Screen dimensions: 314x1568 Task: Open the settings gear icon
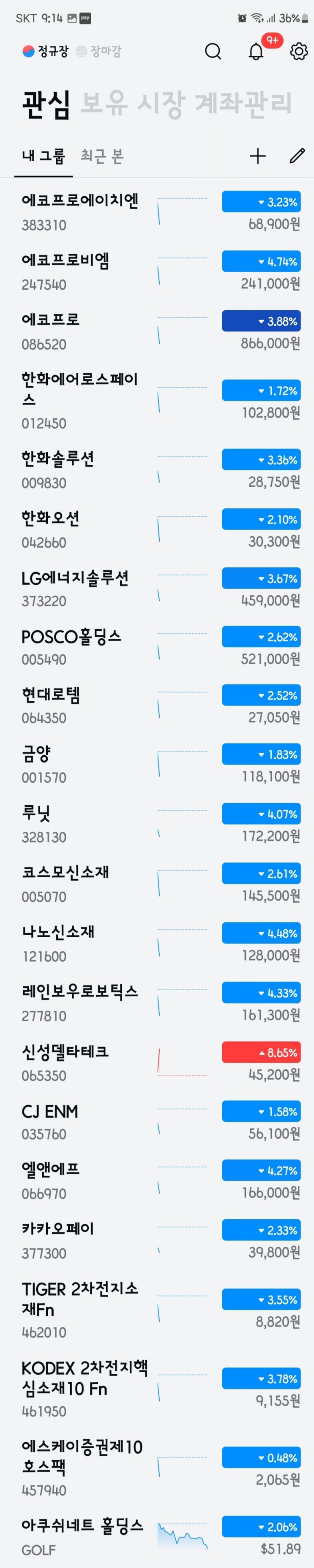[x=298, y=52]
